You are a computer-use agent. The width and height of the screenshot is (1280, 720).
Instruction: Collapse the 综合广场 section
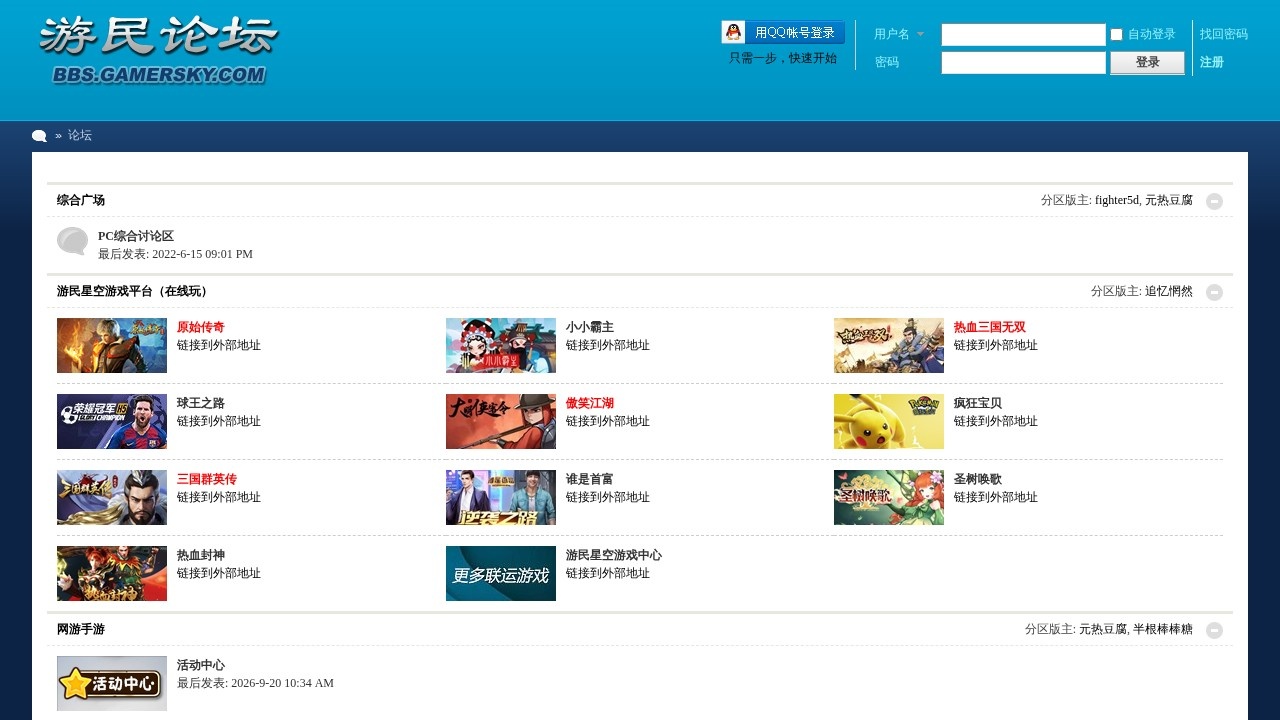click(x=1214, y=201)
